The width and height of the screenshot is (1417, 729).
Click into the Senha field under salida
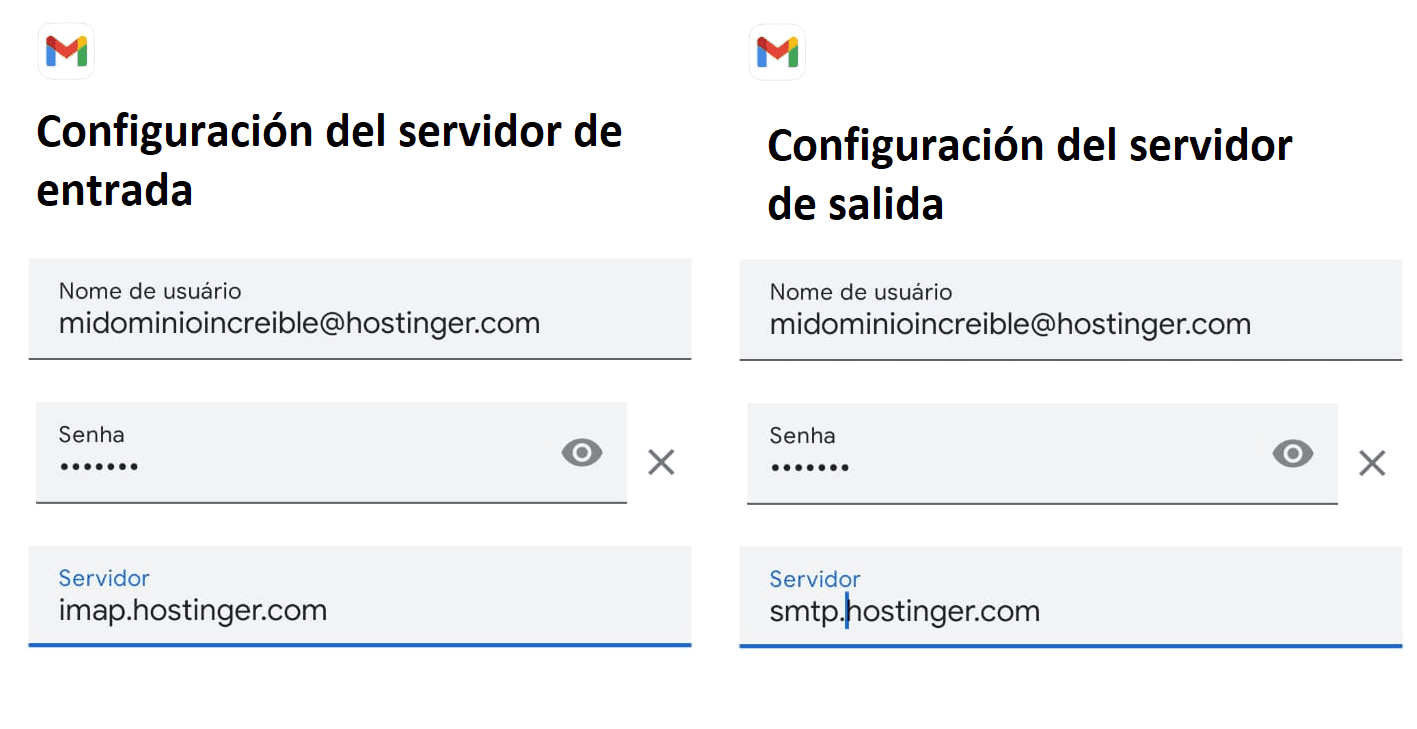1042,453
